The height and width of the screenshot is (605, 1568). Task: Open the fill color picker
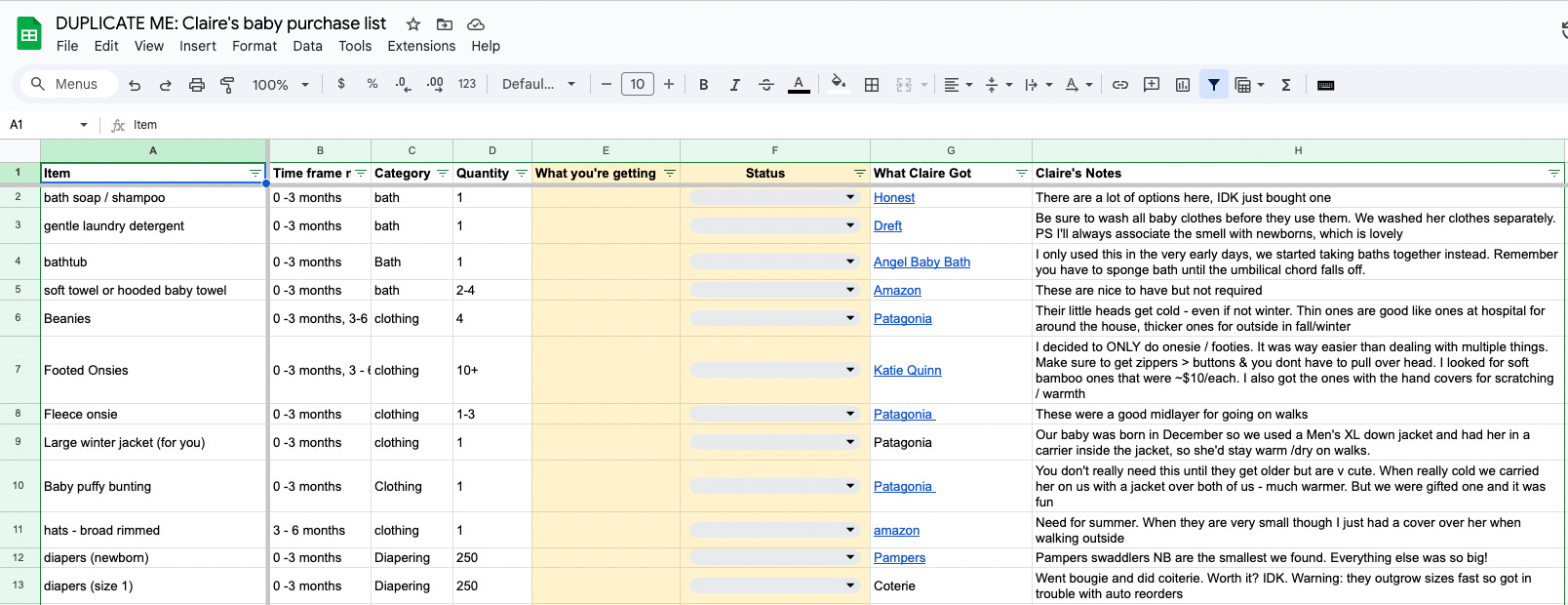coord(838,84)
